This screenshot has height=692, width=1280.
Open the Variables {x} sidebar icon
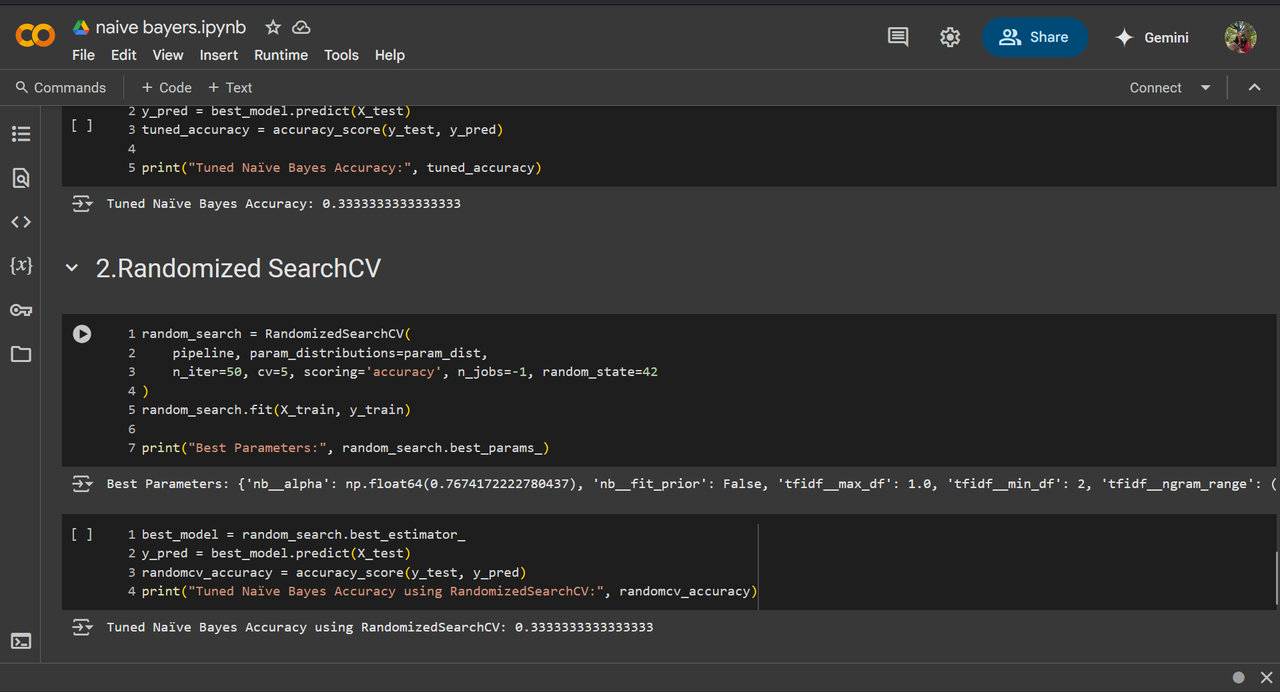click(21, 266)
